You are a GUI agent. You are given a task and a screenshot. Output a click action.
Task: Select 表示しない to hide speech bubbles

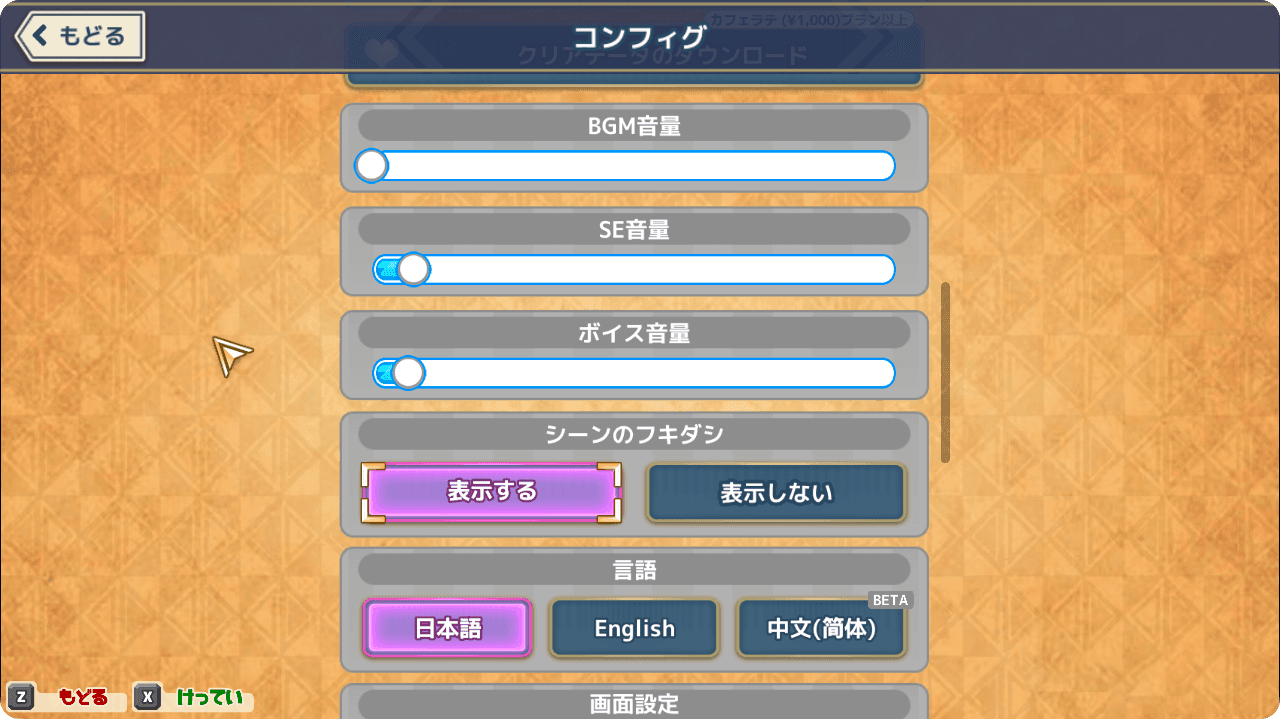[776, 493]
